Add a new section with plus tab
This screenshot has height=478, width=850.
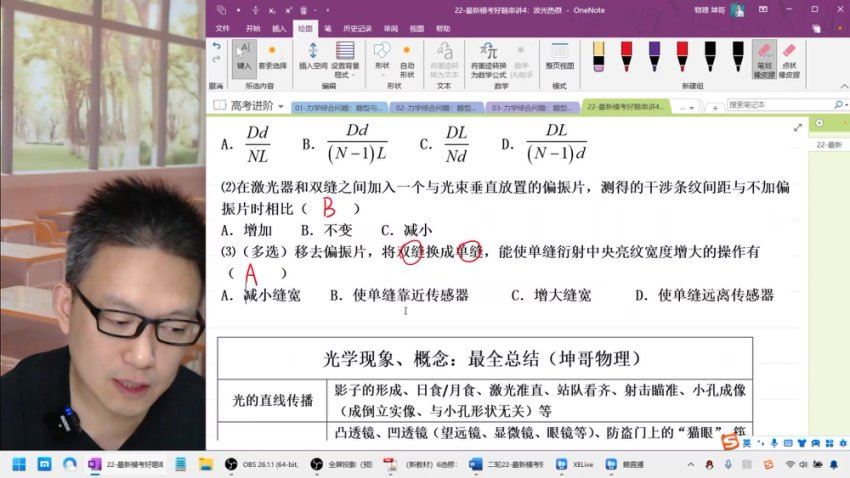pyautogui.click(x=715, y=108)
